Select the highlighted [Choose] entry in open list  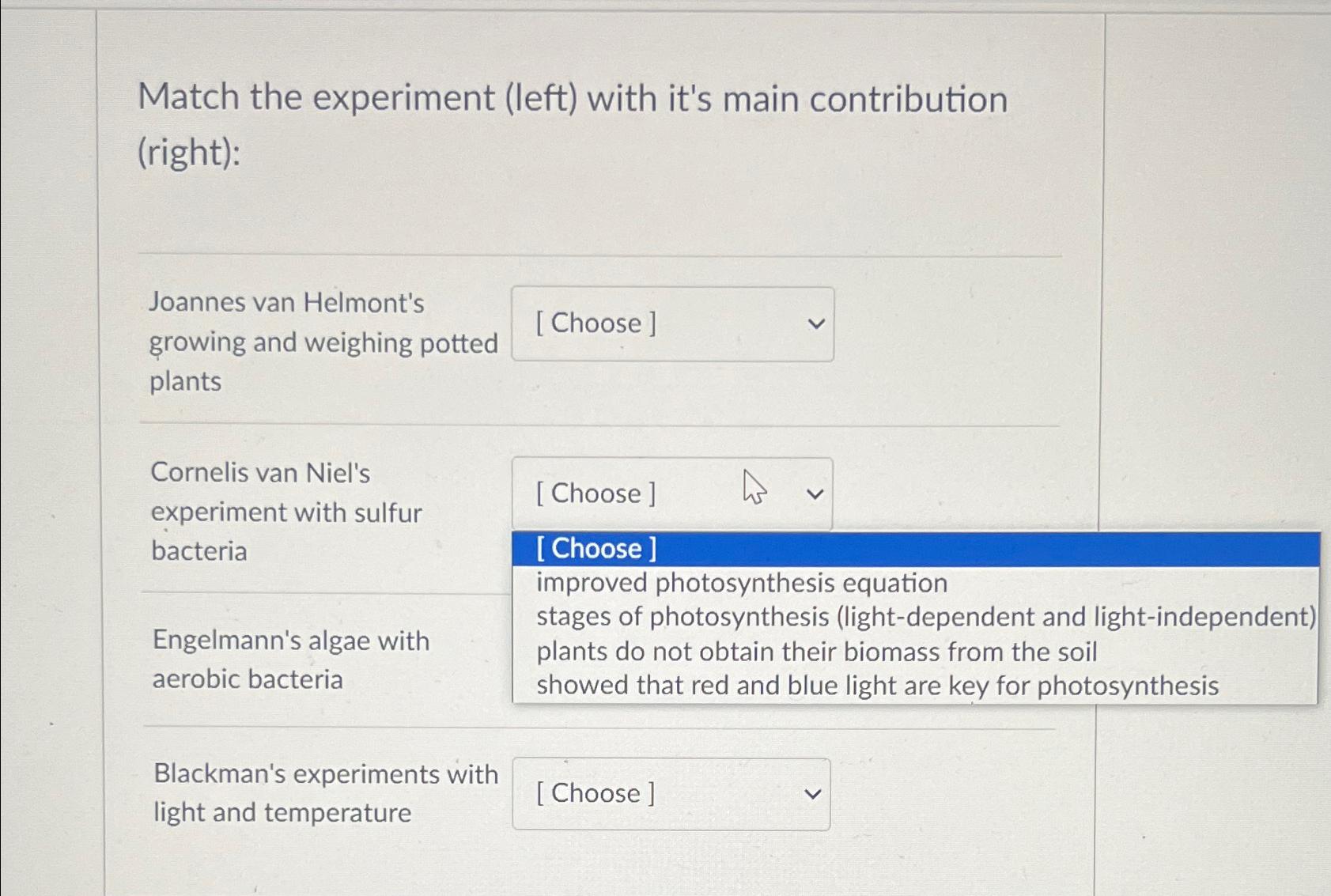click(x=596, y=548)
